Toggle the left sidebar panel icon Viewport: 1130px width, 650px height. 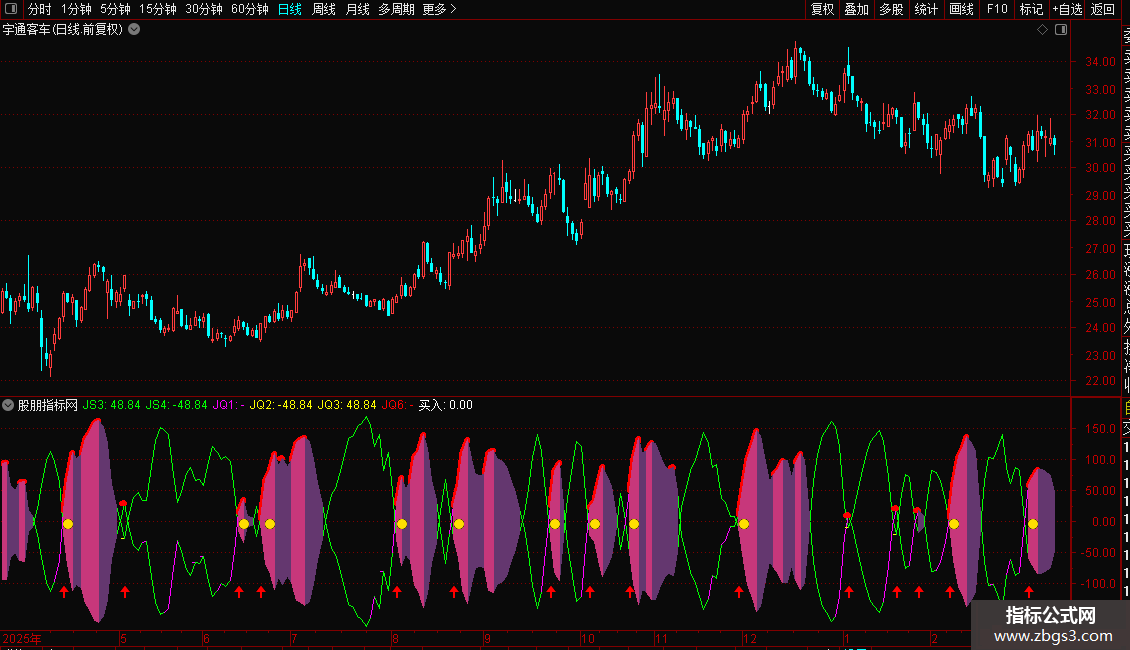tap(11, 9)
